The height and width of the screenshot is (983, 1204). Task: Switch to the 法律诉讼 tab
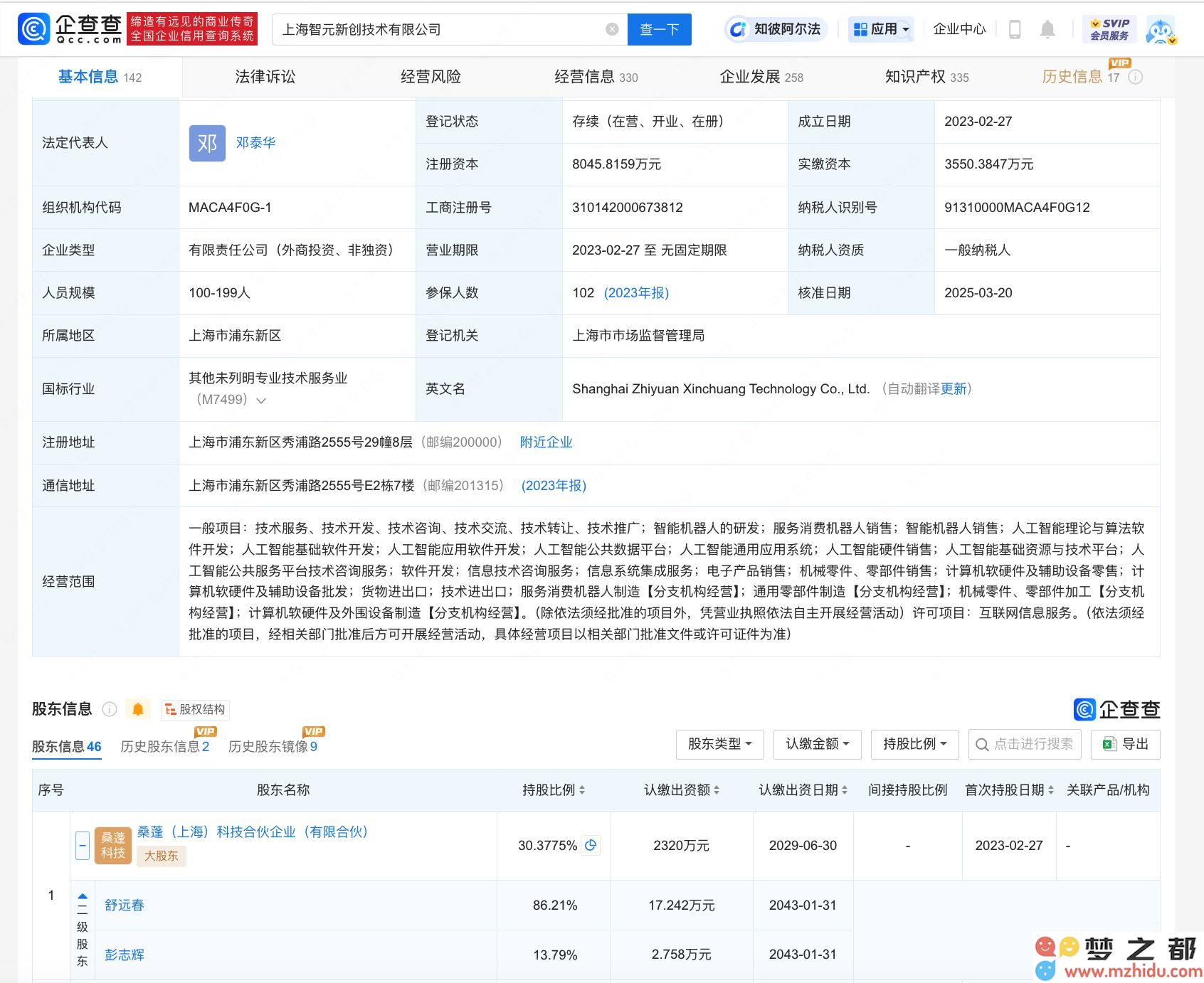tap(265, 77)
